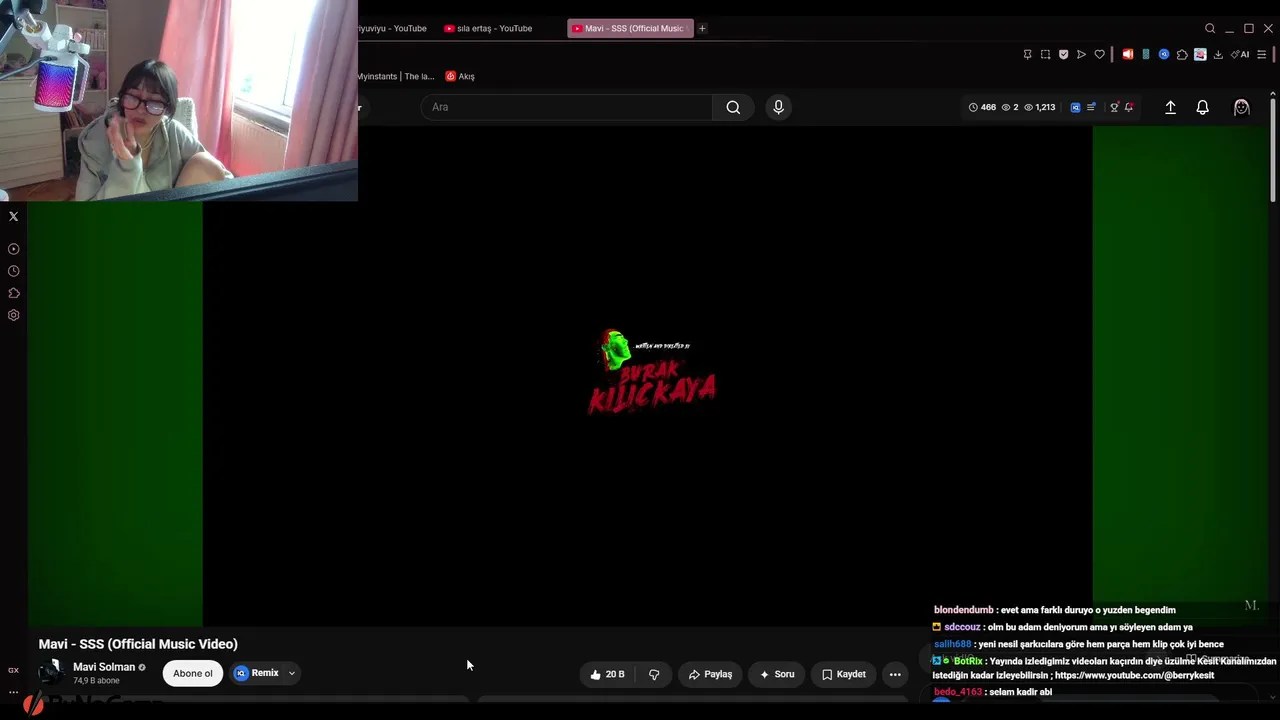Viewport: 1280px width, 720px height.
Task: Open a new browser tab with plus
Action: 702,28
